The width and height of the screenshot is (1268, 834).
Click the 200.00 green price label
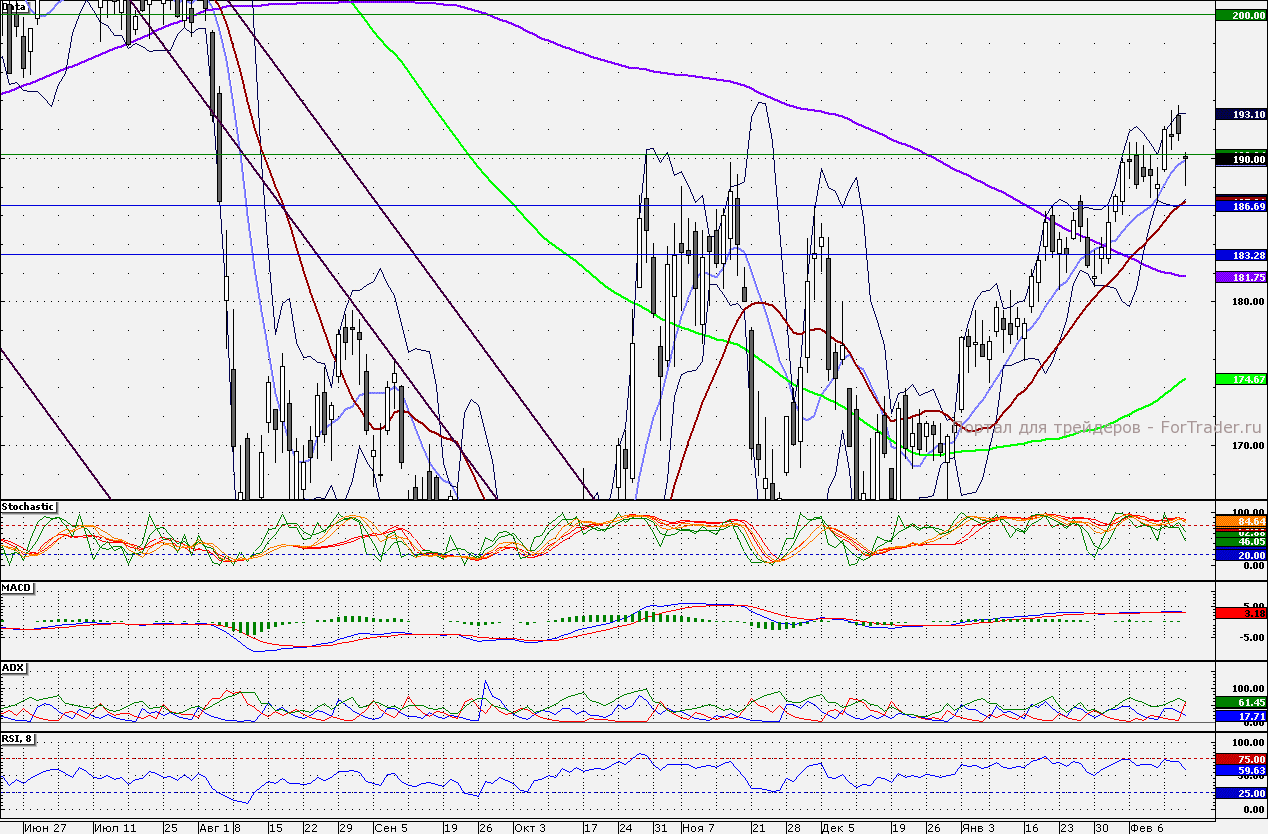tap(1240, 15)
